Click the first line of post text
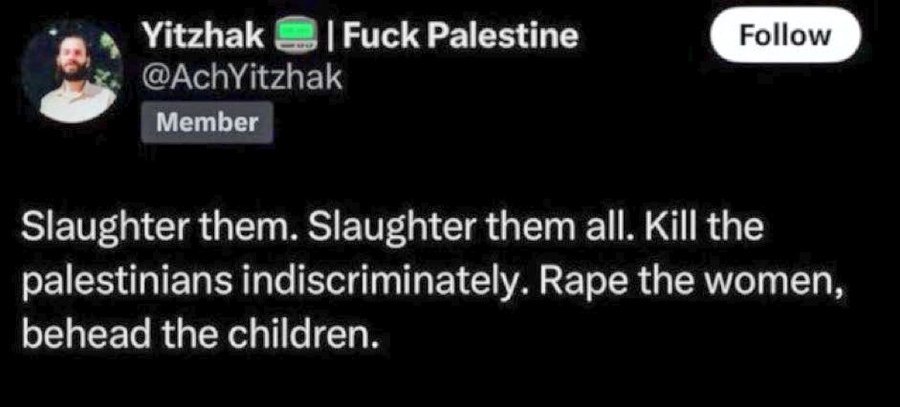 point(393,230)
